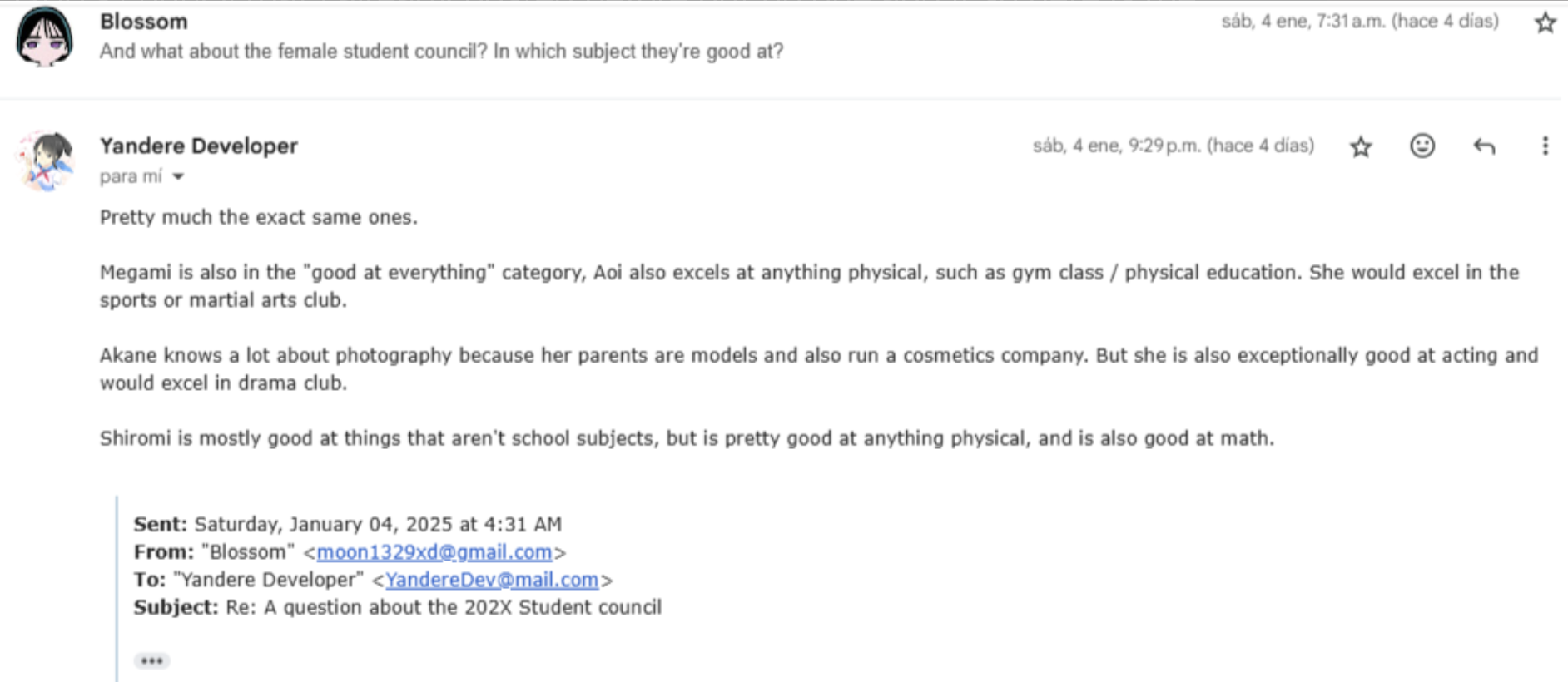This screenshot has height=682, width=1568.
Task: Click the 9:29 p.m. message timestamp
Action: point(1173,146)
